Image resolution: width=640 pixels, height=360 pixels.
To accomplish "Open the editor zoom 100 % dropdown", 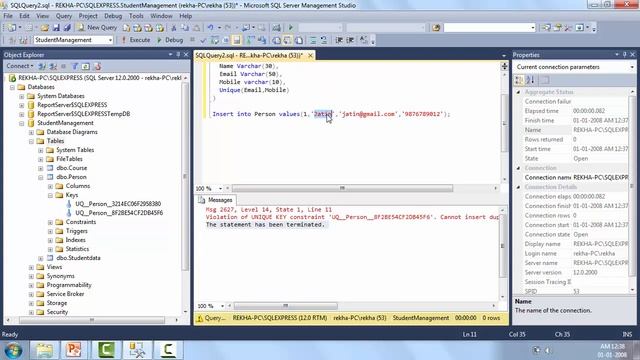I will click(221, 188).
